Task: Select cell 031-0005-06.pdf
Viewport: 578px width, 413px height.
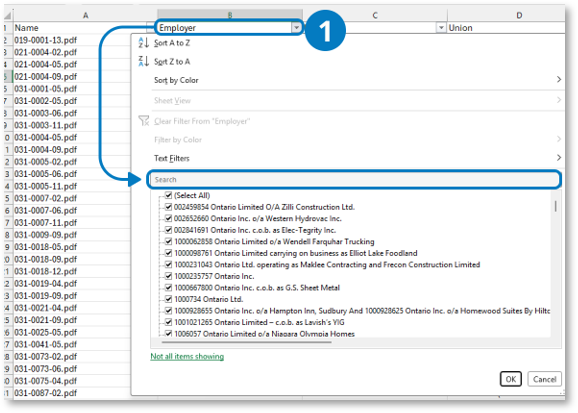Action: click(x=72, y=174)
